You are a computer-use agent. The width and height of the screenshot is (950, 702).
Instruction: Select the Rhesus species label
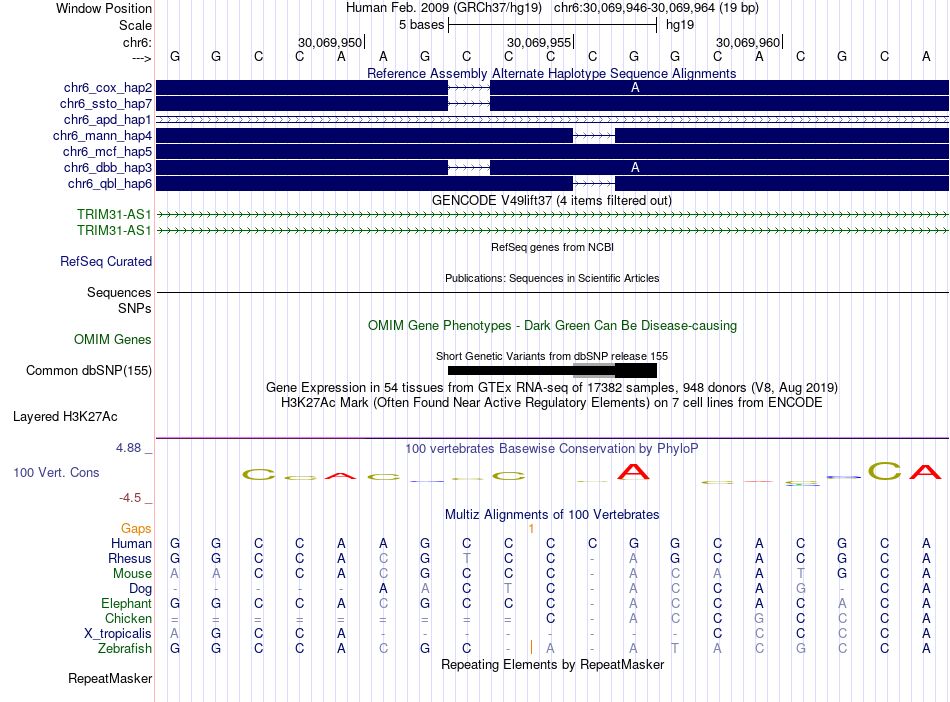click(130, 558)
